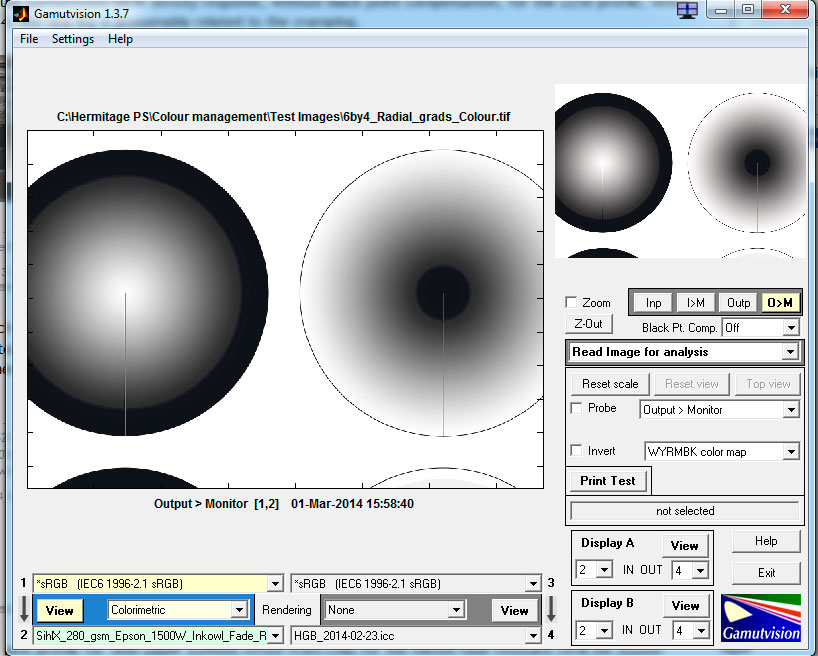
Task: Check the Invert checkbox
Action: coord(576,451)
